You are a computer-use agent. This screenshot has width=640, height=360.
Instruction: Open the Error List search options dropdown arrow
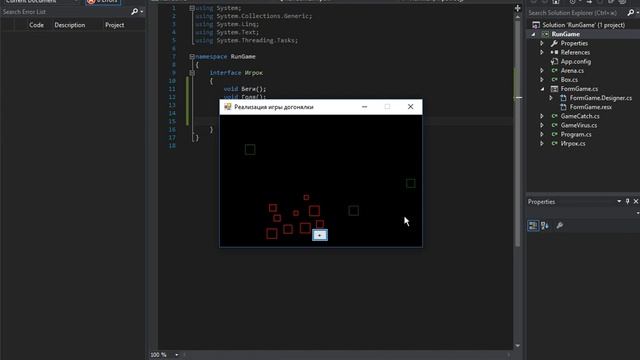tap(142, 12)
